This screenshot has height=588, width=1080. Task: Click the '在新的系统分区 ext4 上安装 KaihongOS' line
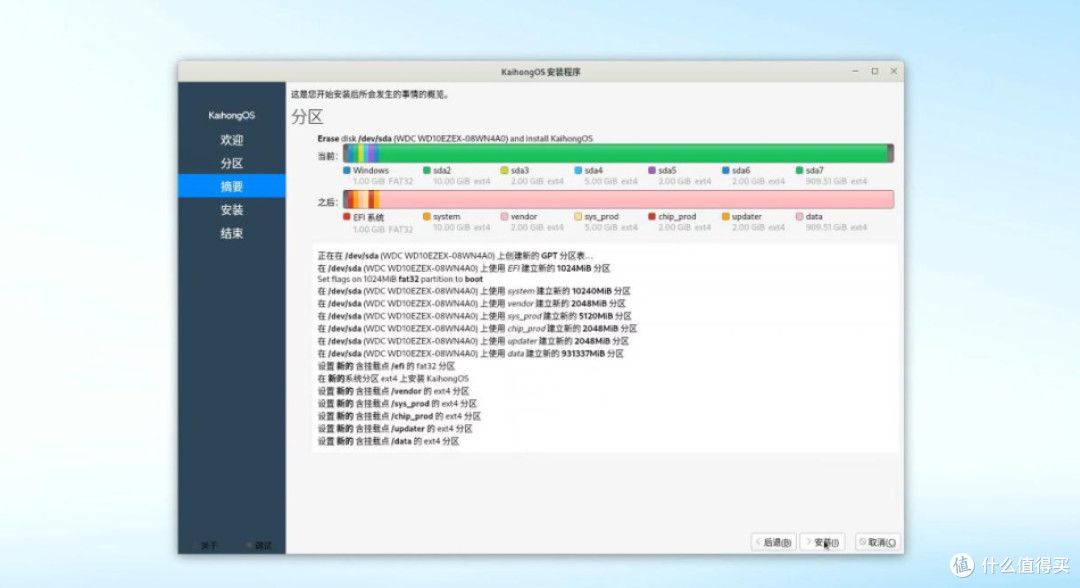(x=393, y=379)
